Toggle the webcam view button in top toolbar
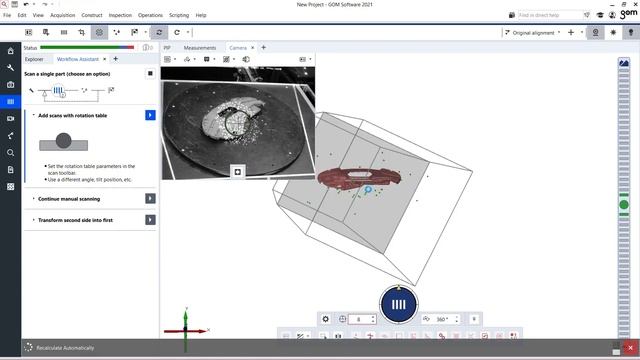This screenshot has width=640, height=360. 596,32
